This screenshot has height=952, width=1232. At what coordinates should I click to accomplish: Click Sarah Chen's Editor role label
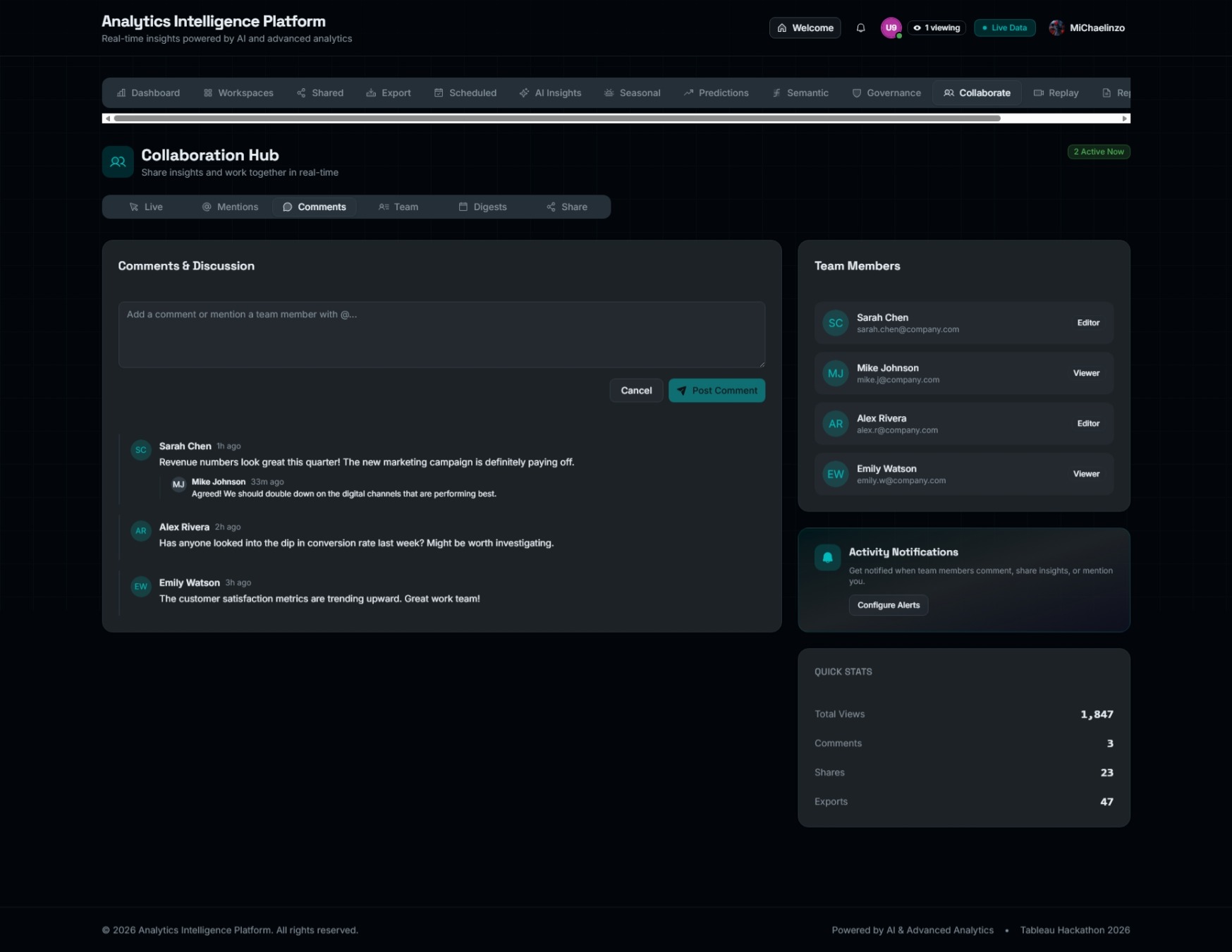pyautogui.click(x=1088, y=323)
